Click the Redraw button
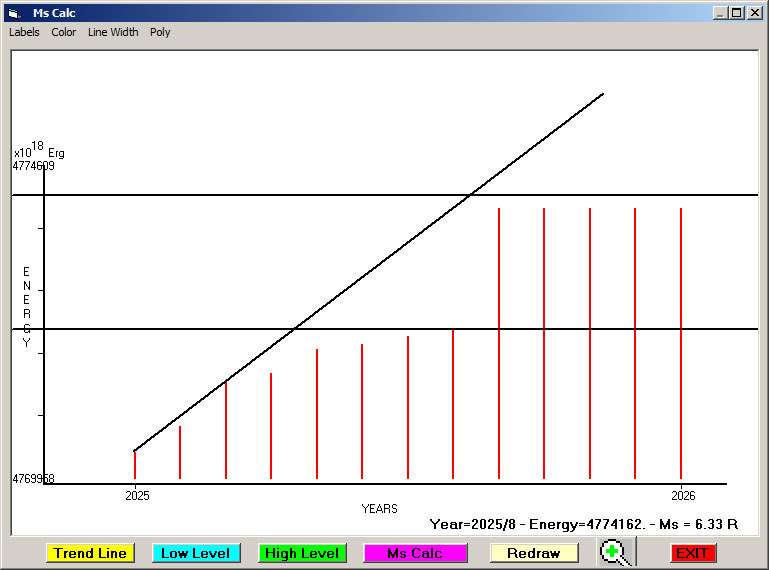 [533, 553]
